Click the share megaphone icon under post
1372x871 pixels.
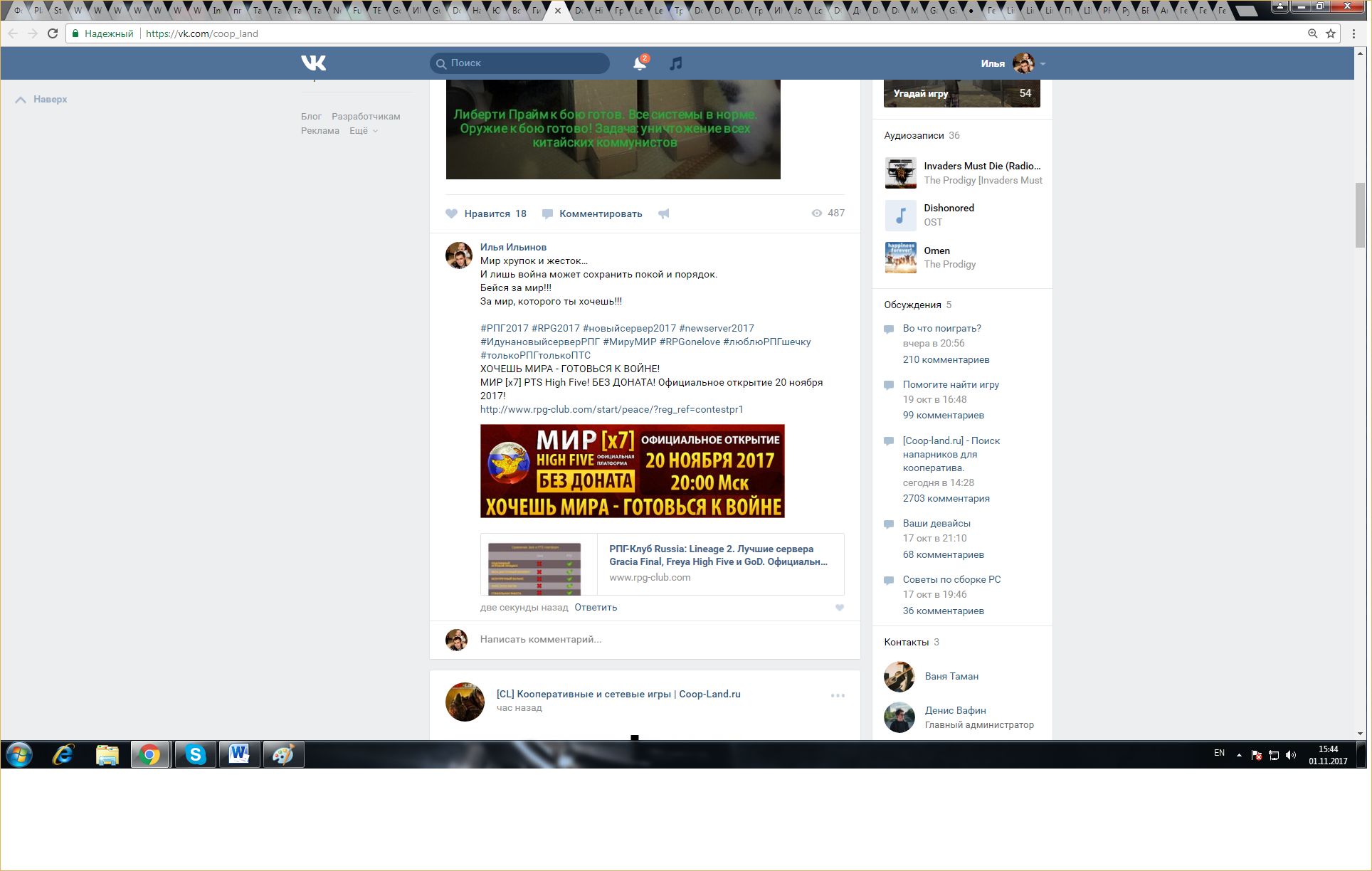coord(663,213)
